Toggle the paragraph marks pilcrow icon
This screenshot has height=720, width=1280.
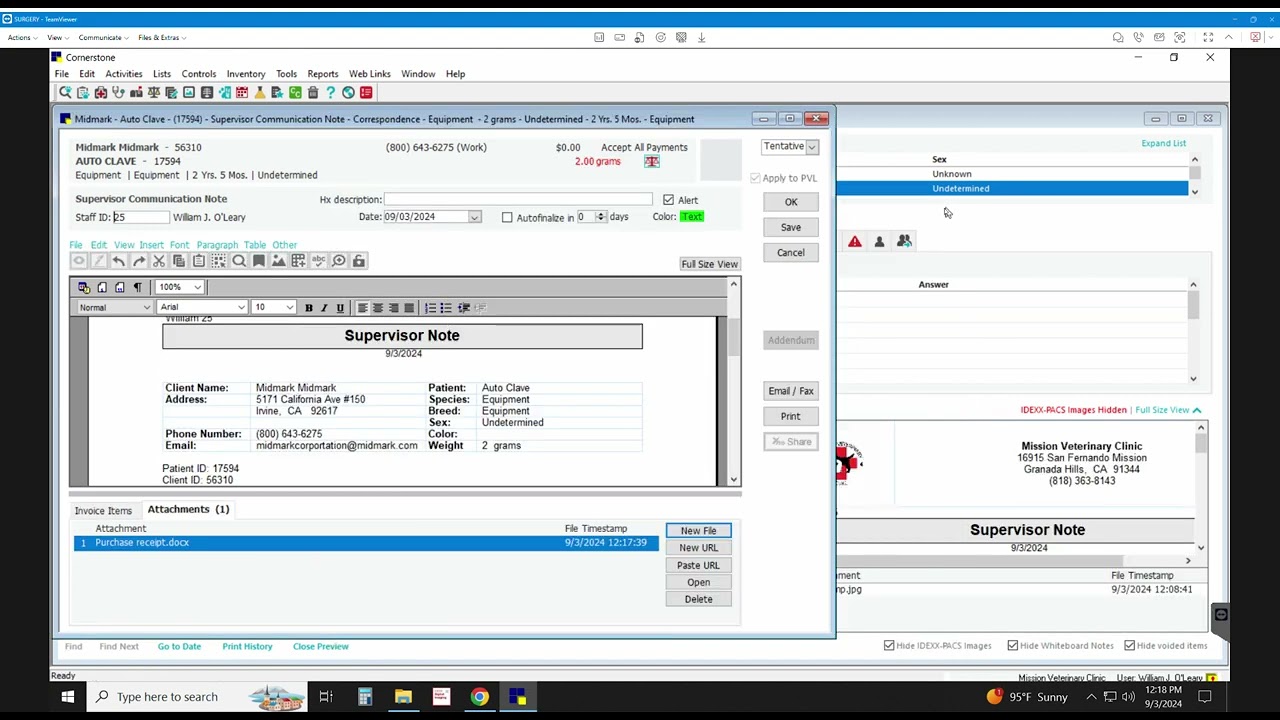[x=138, y=288]
